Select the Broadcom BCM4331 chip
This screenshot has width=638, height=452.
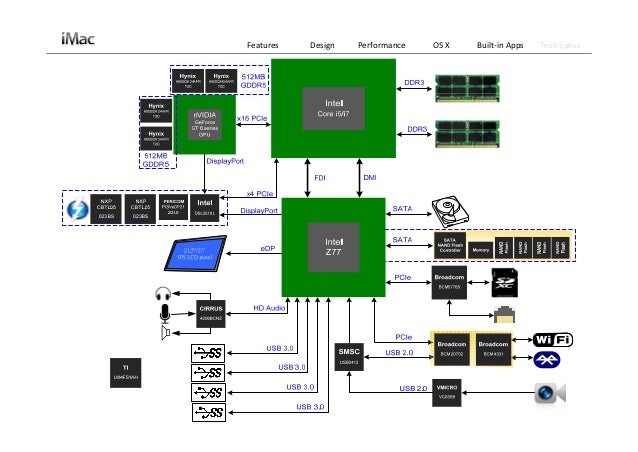tap(493, 349)
